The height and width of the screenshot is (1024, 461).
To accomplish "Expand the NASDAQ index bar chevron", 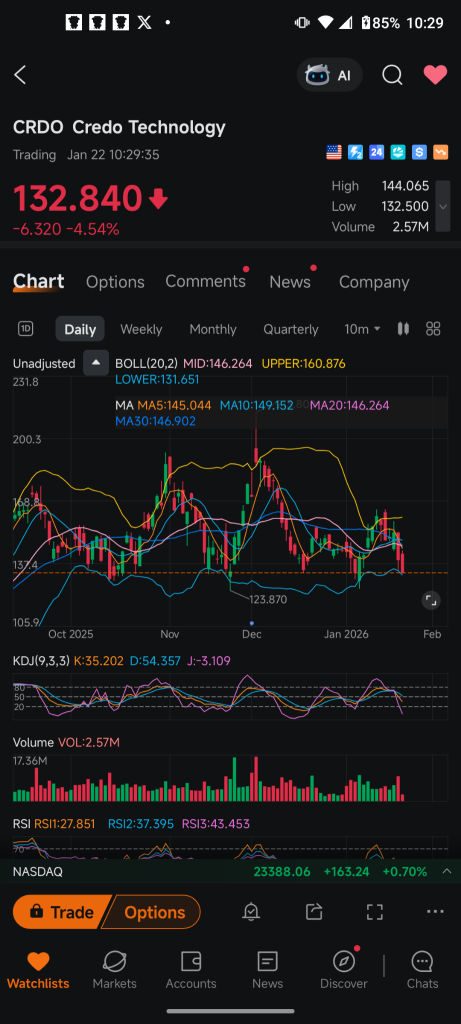I will [447, 871].
